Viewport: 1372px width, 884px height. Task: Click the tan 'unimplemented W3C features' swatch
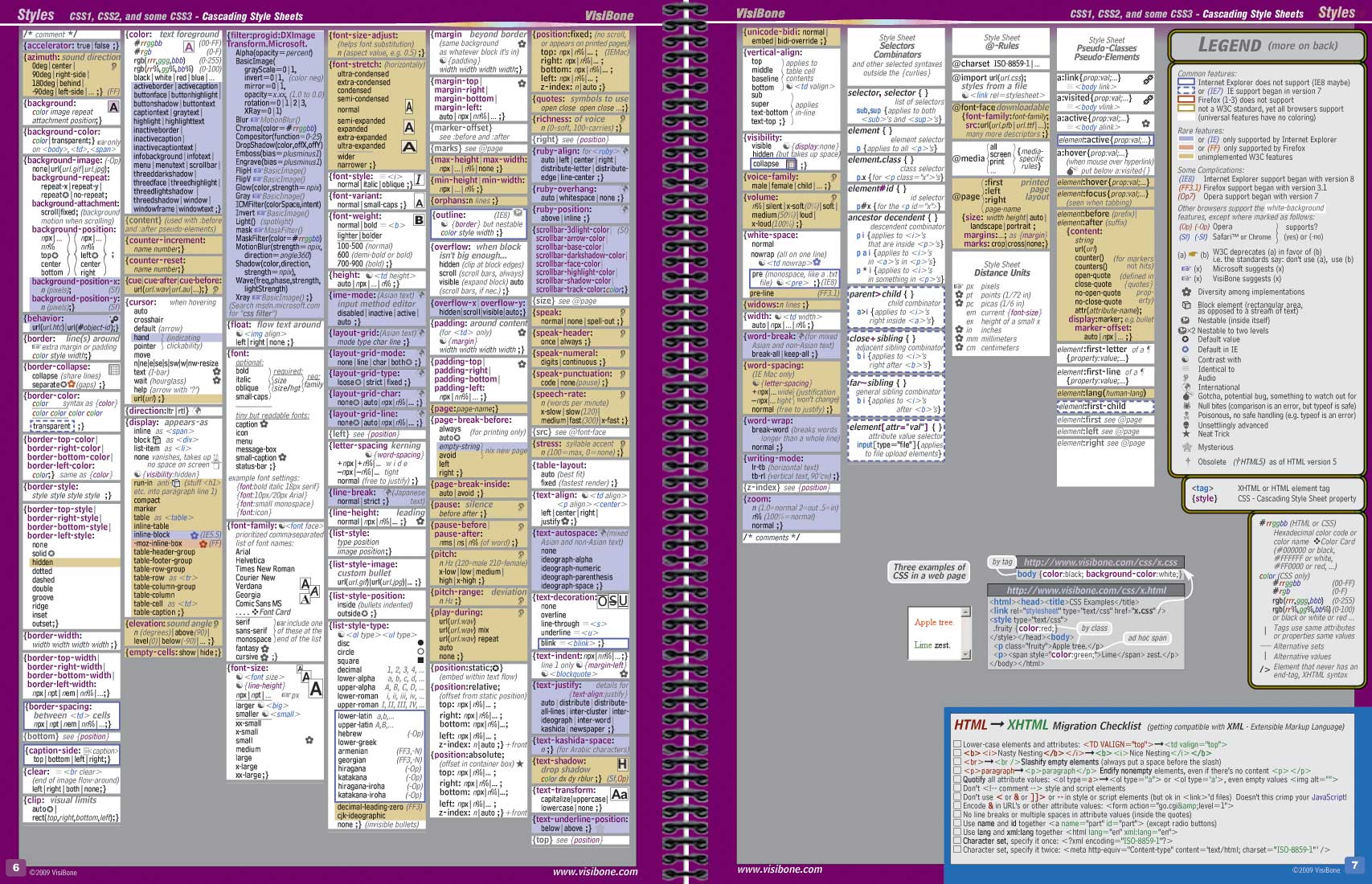pos(1186,158)
